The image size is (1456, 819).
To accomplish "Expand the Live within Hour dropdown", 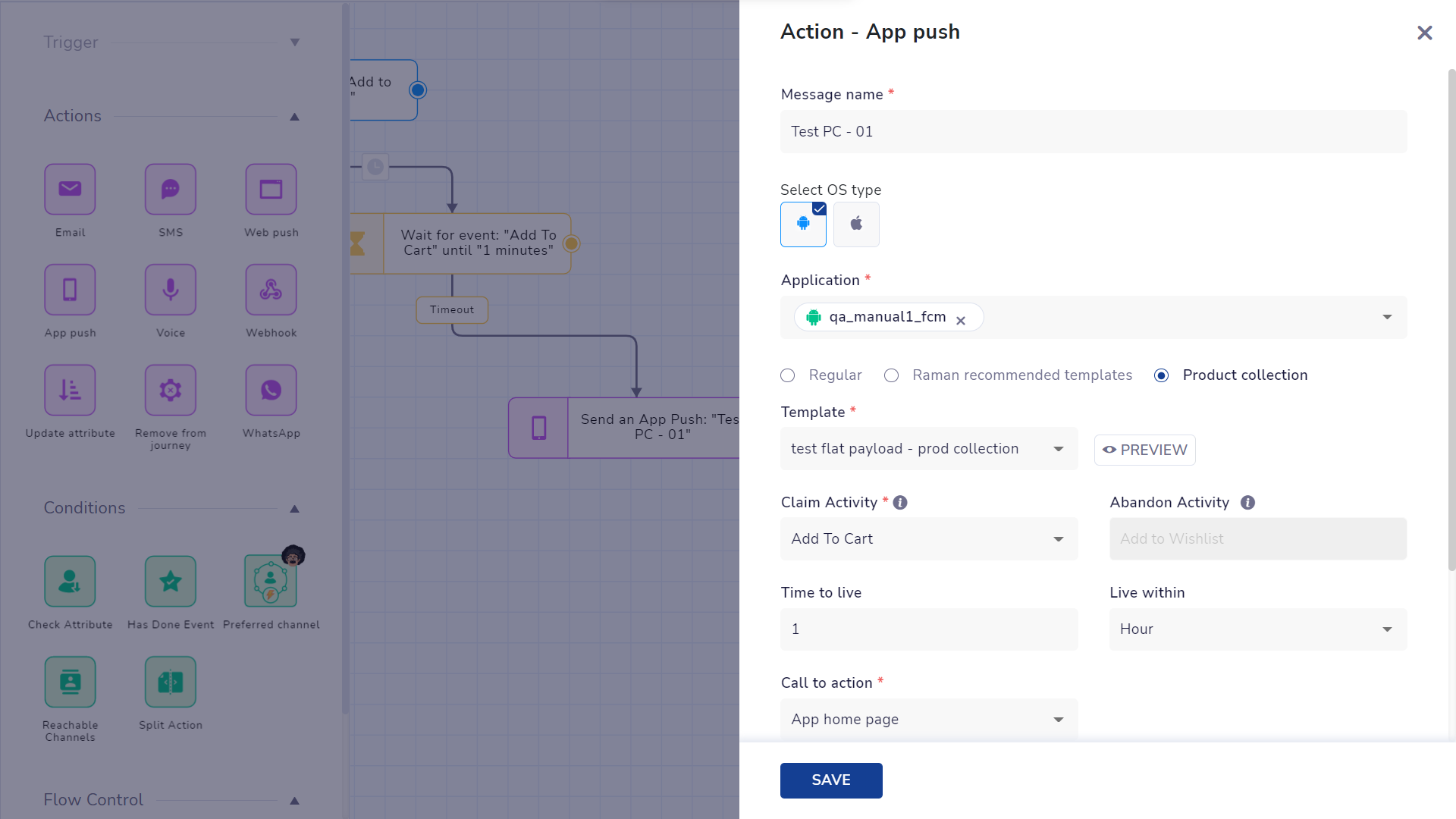I will [x=1257, y=629].
